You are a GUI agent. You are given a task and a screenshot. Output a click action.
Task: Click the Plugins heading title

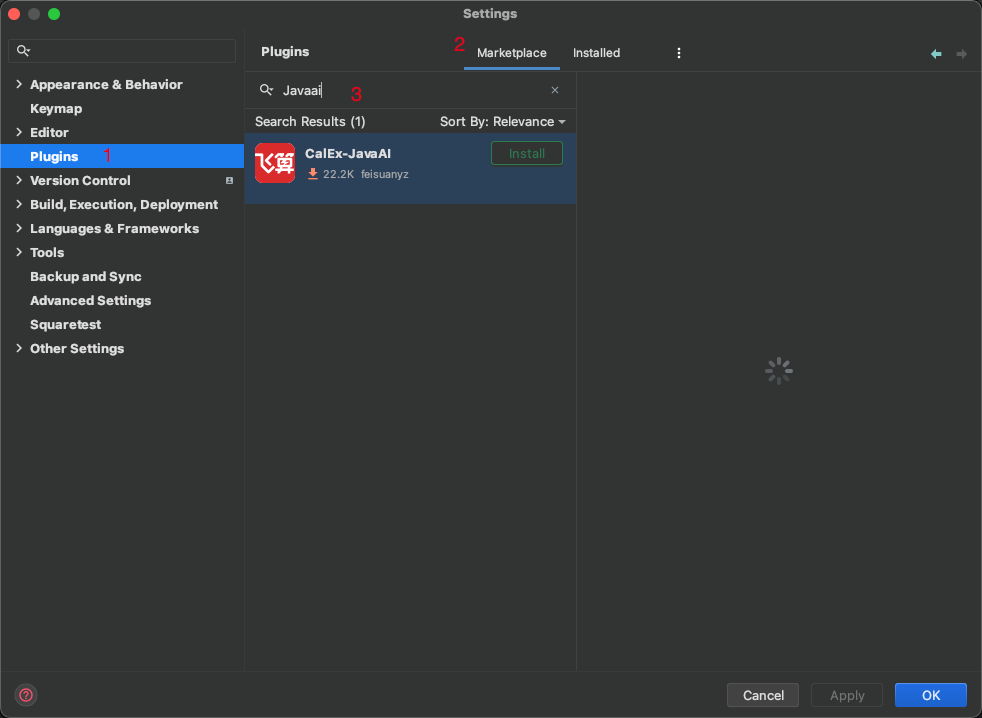click(x=285, y=51)
